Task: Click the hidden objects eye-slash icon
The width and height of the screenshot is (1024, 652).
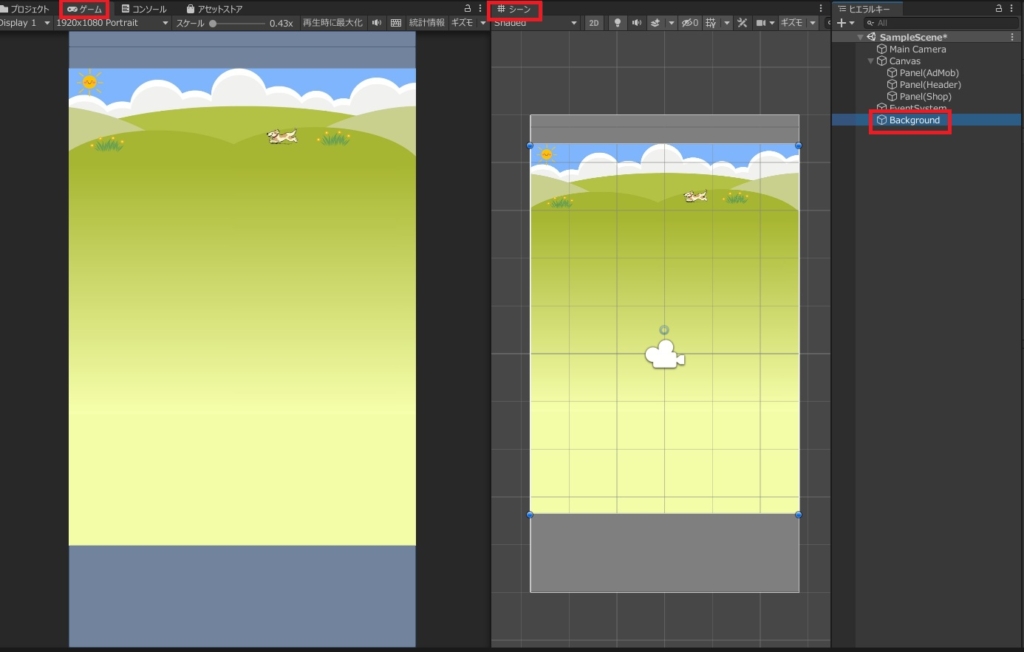Action: tap(690, 22)
